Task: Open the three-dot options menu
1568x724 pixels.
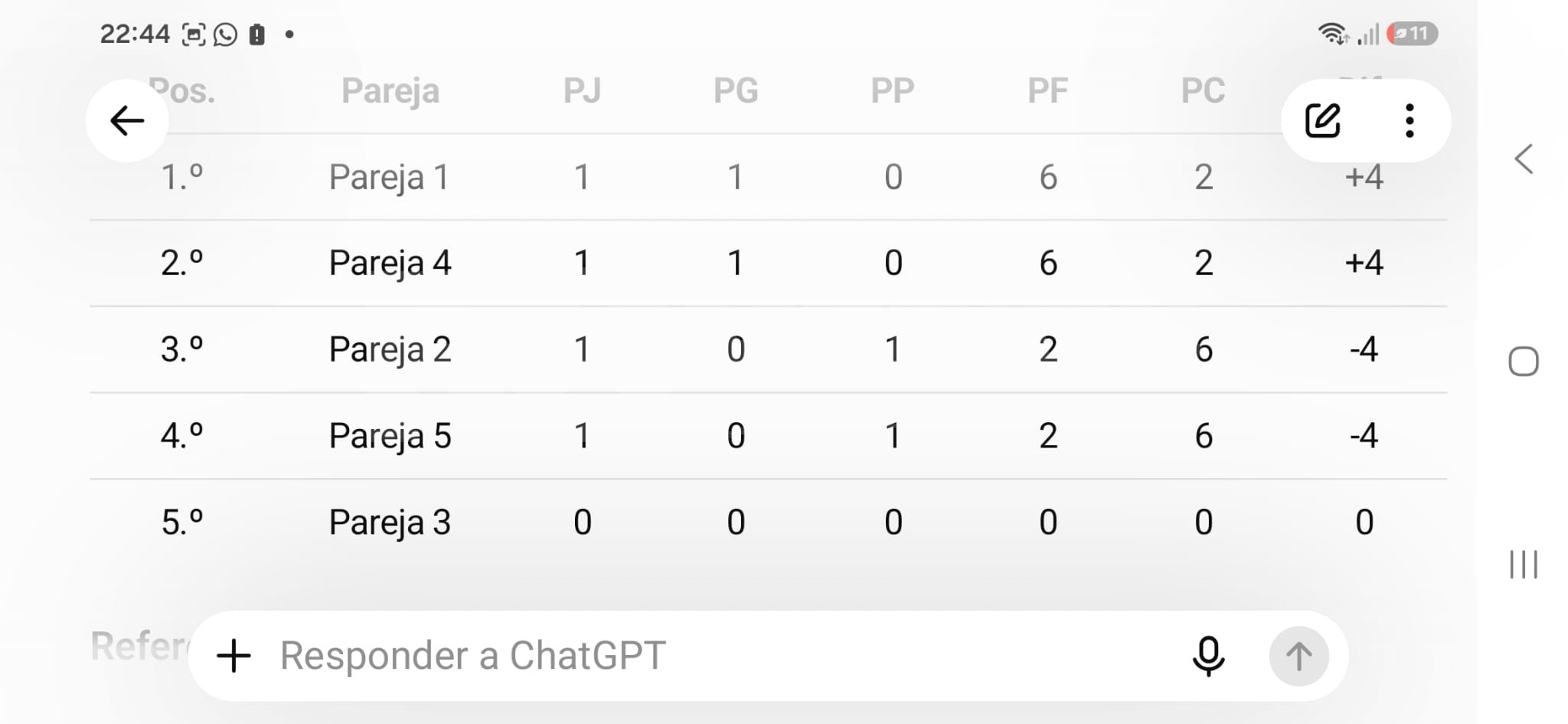Action: pyautogui.click(x=1409, y=121)
